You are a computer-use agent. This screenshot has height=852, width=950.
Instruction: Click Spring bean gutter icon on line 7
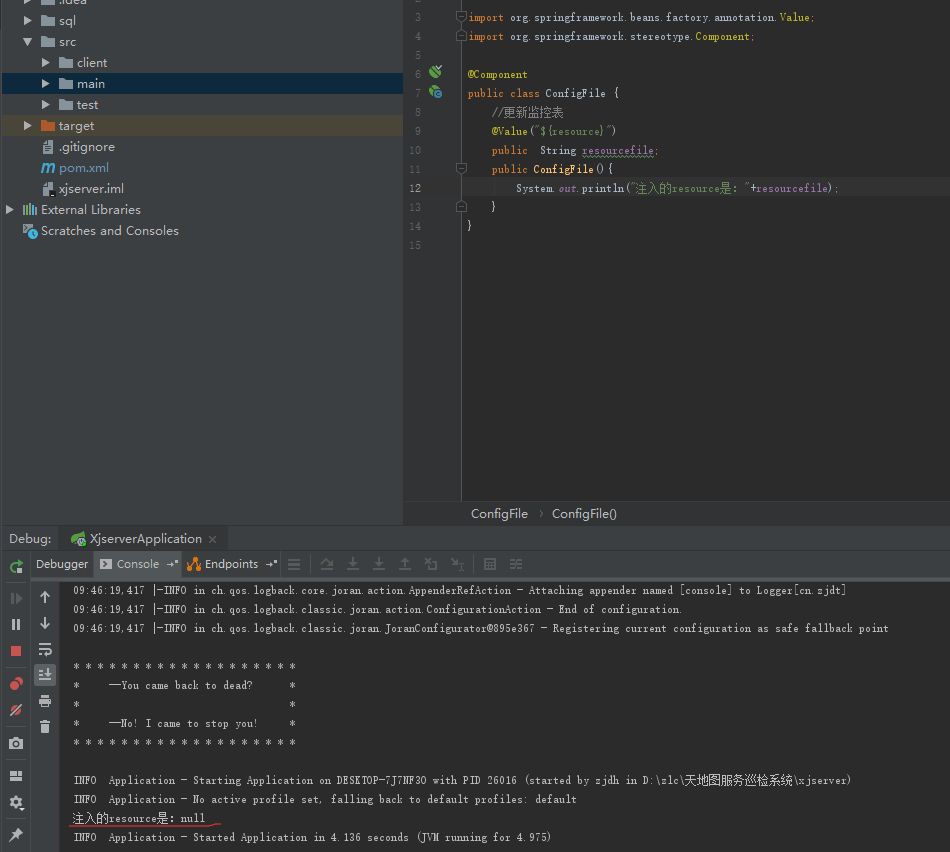pyautogui.click(x=436, y=92)
